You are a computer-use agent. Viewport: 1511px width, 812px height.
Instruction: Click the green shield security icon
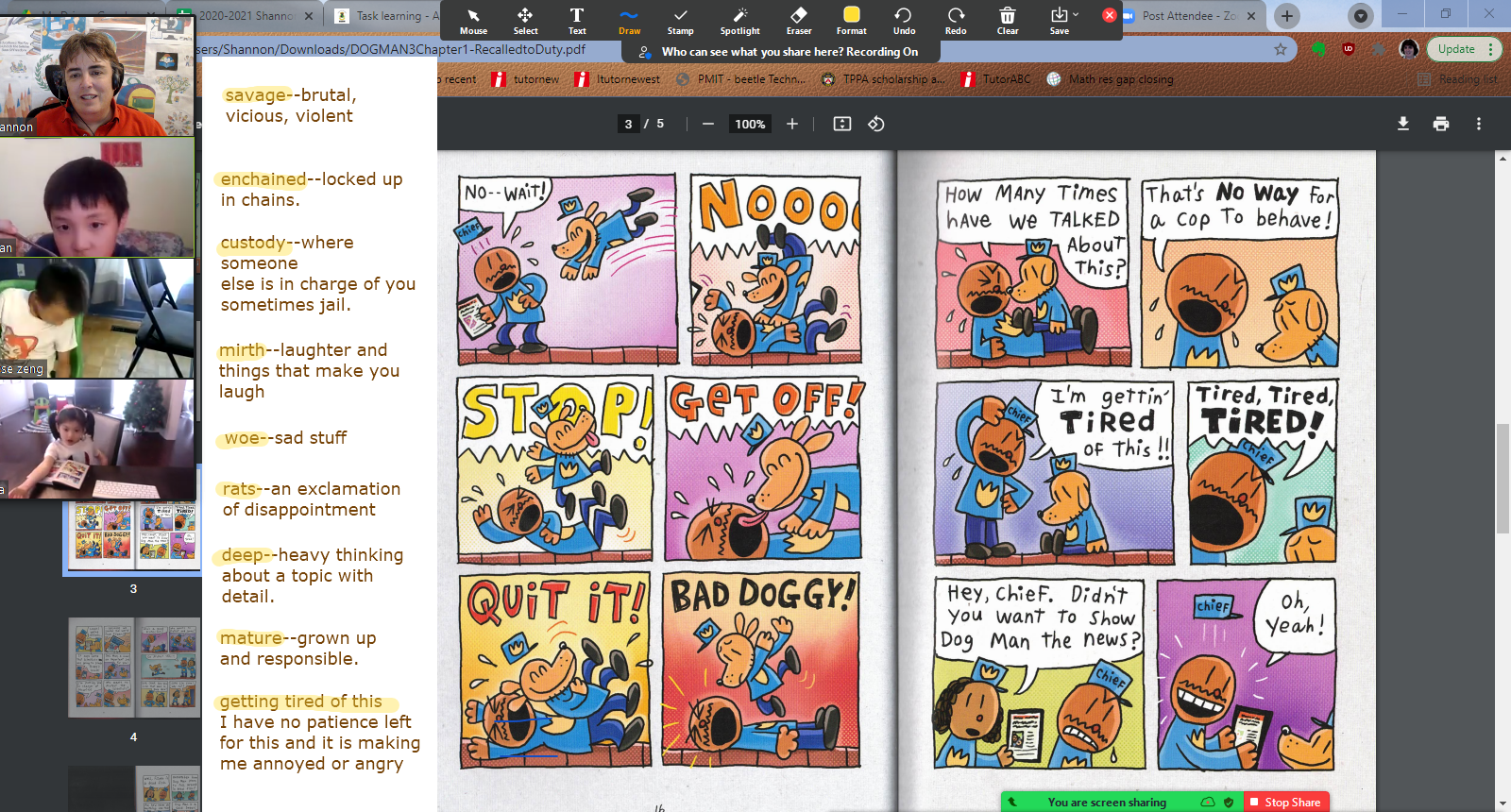click(1229, 803)
